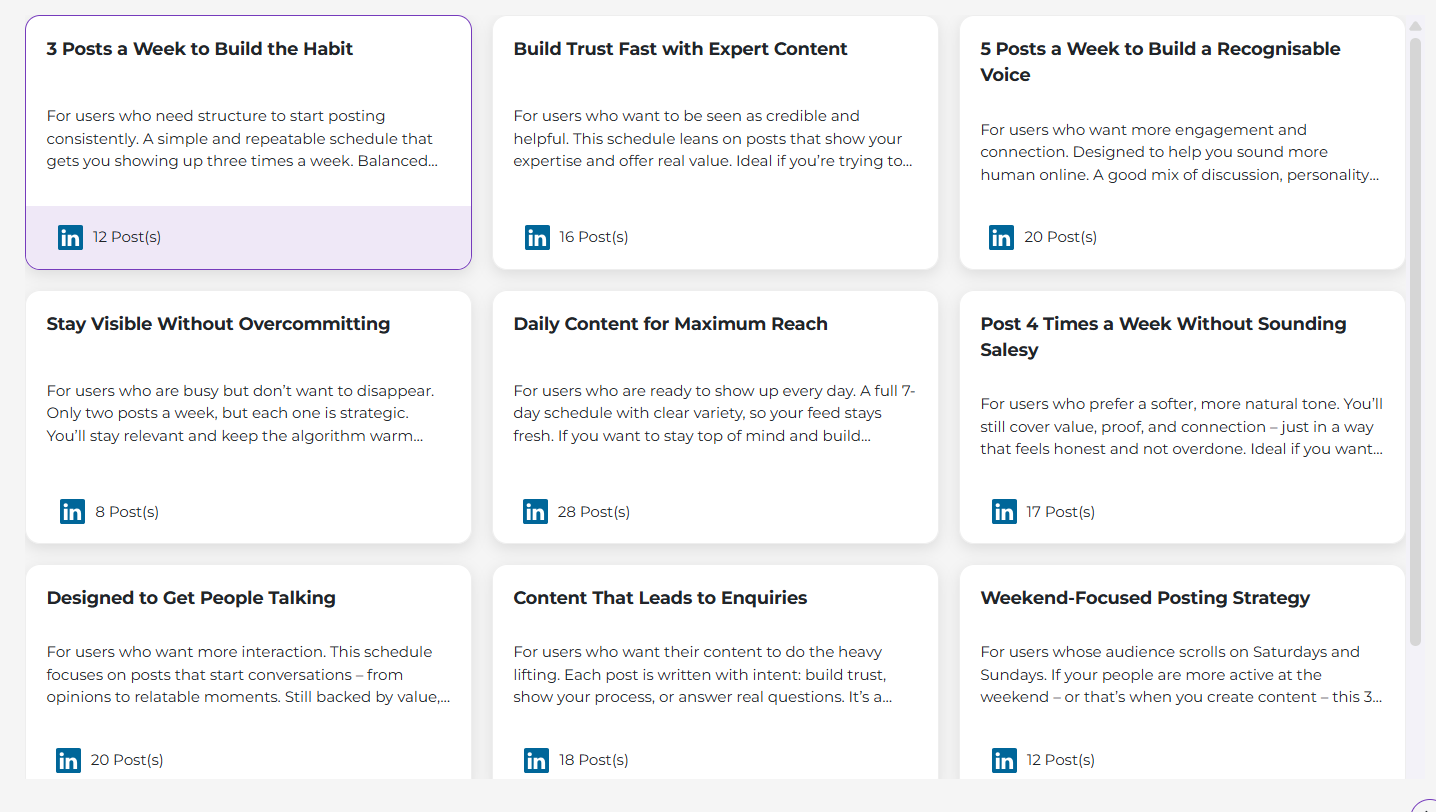This screenshot has height=812, width=1436.
Task: Select Designed to Get People Talking heading
Action: click(x=191, y=598)
